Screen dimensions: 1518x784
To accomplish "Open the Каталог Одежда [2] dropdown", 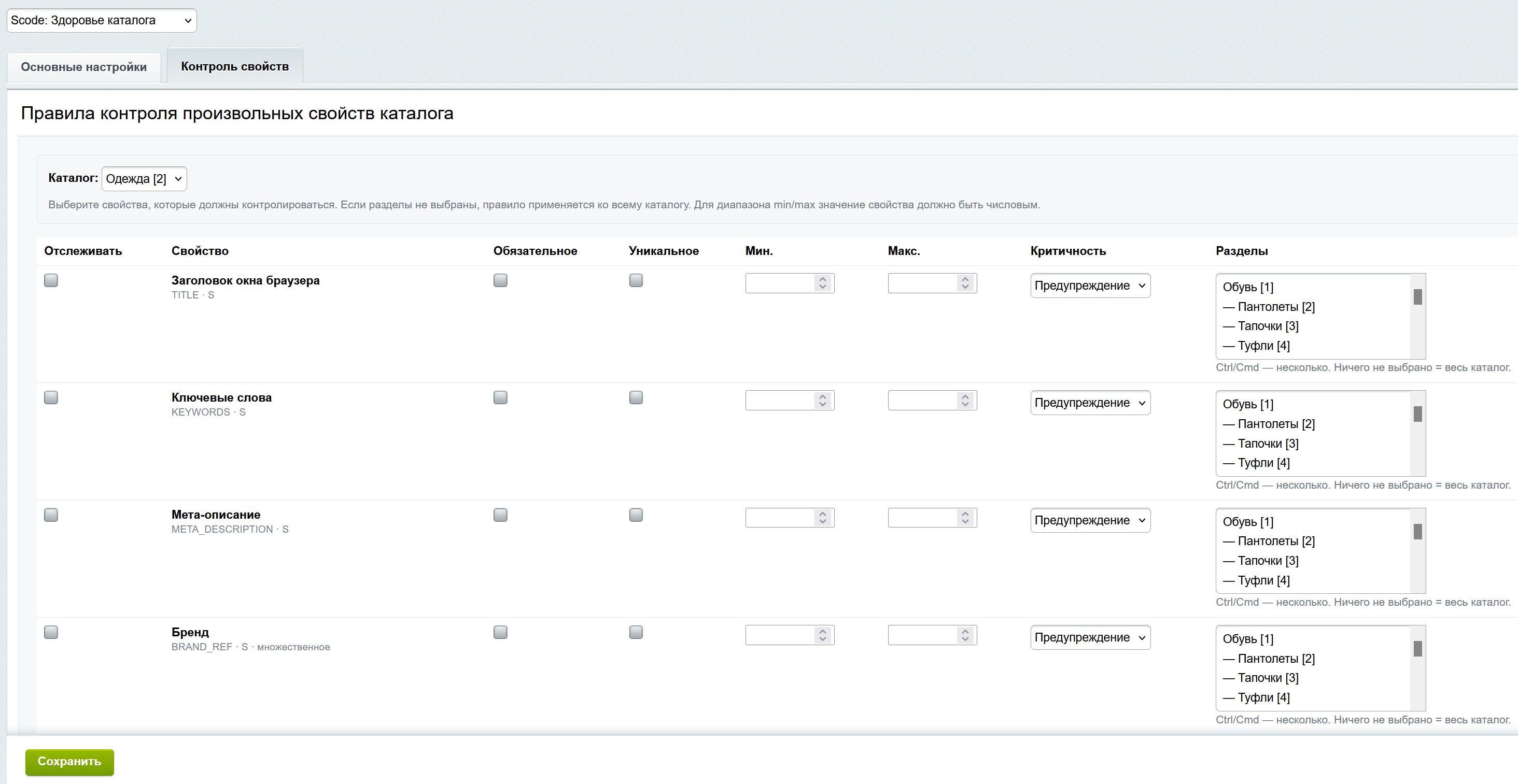I will click(144, 178).
